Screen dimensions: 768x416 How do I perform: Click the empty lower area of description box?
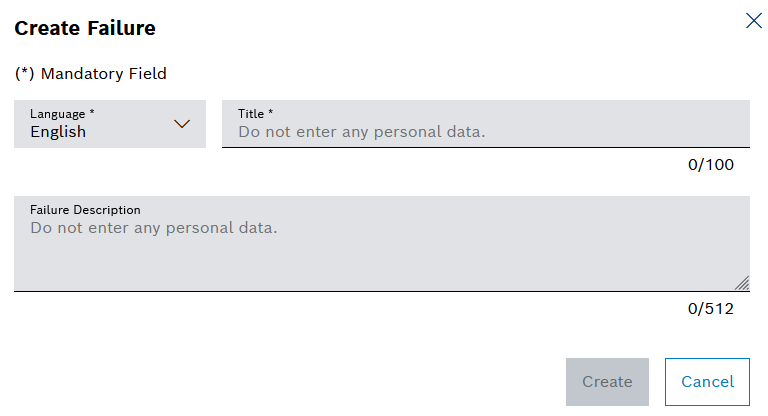[381, 268]
